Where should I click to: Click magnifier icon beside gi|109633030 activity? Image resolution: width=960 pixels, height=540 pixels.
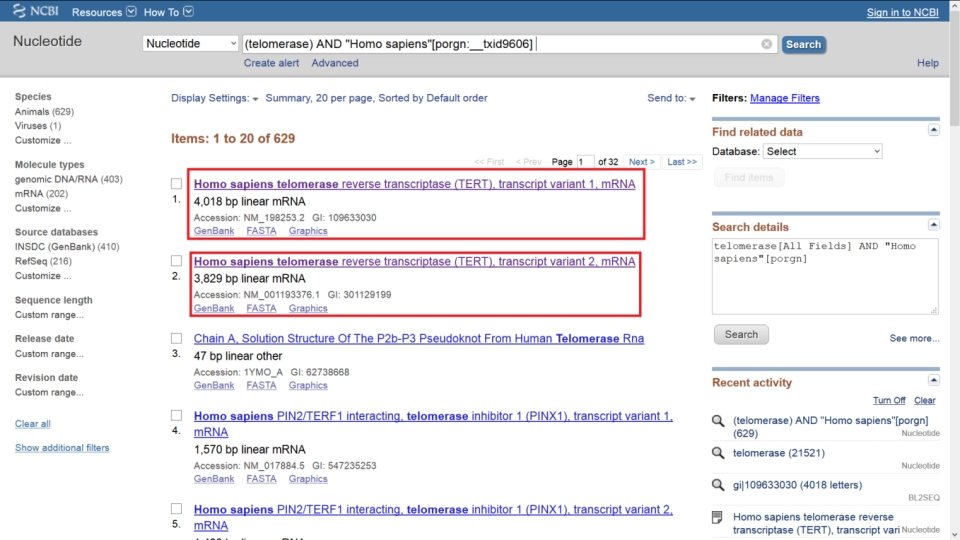718,485
